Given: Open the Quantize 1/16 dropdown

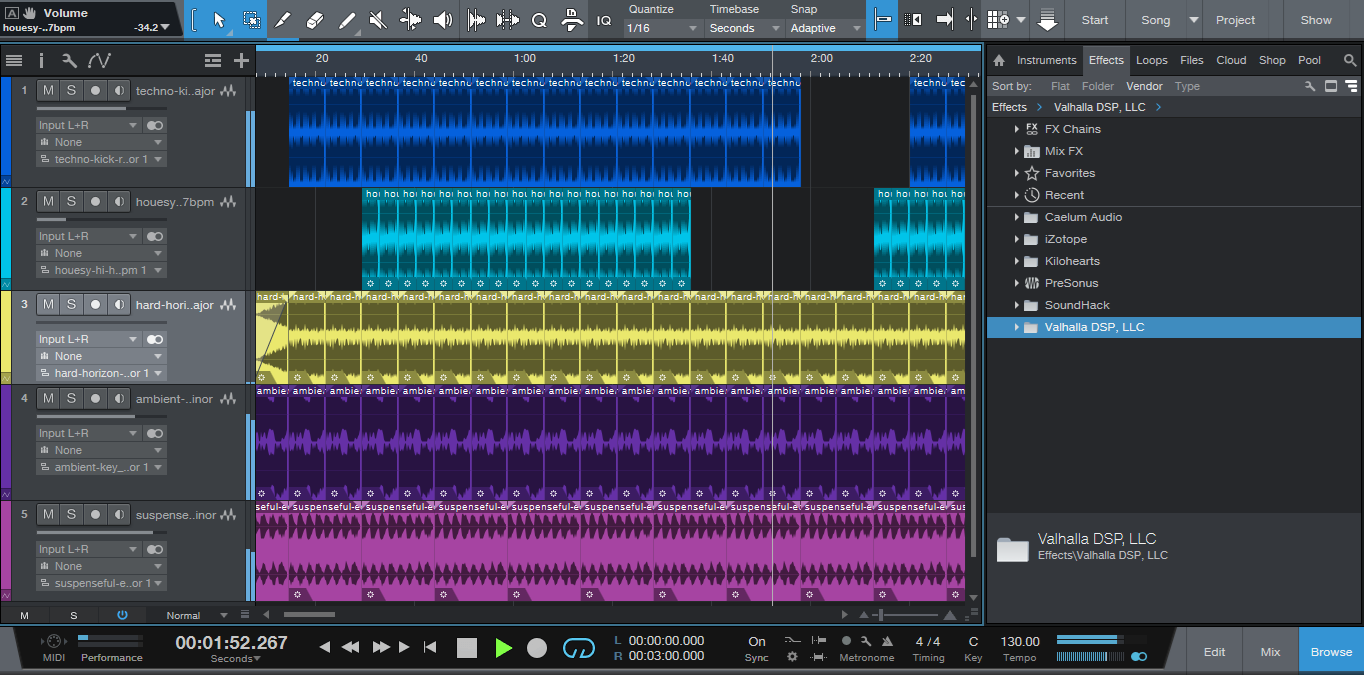Looking at the screenshot, I should coord(661,28).
